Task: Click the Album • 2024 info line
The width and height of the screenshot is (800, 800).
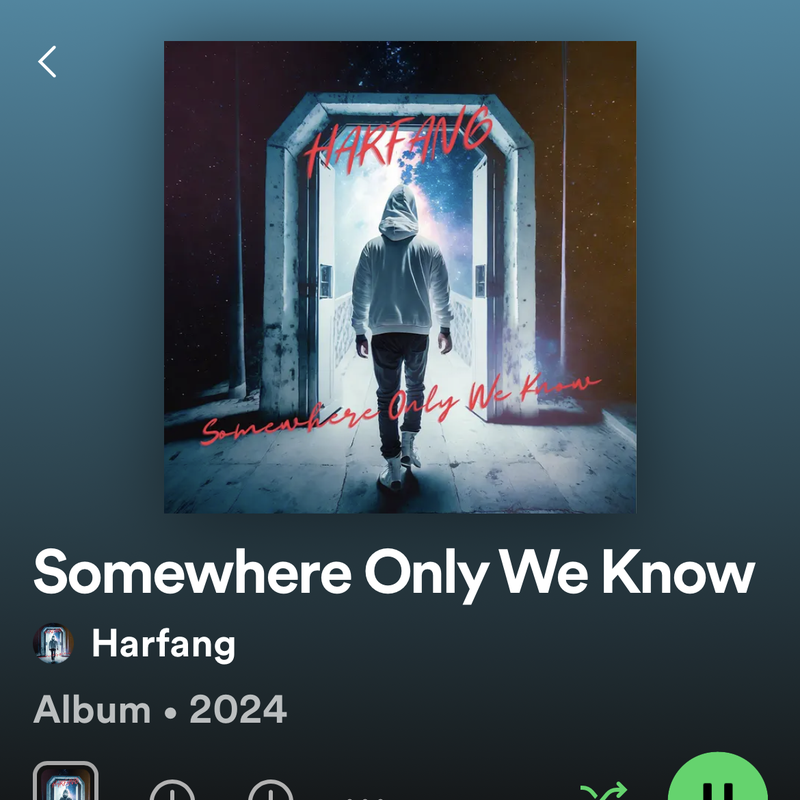Action: pyautogui.click(x=160, y=709)
